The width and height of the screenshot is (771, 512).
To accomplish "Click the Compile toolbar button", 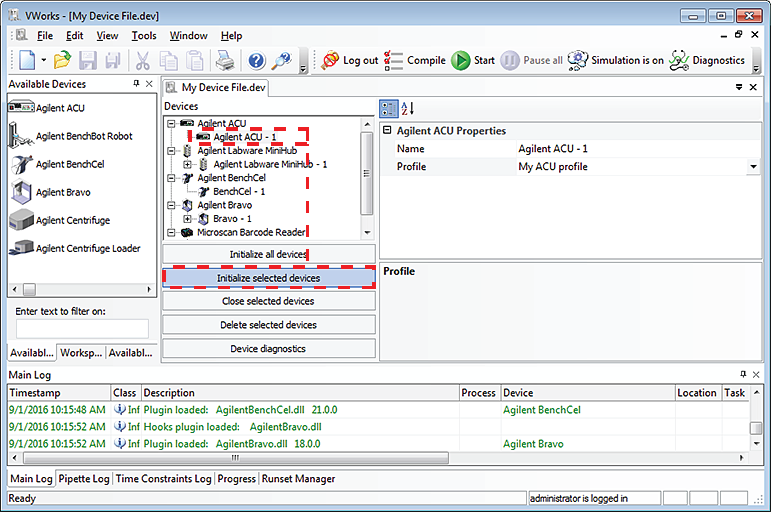I will pos(415,60).
